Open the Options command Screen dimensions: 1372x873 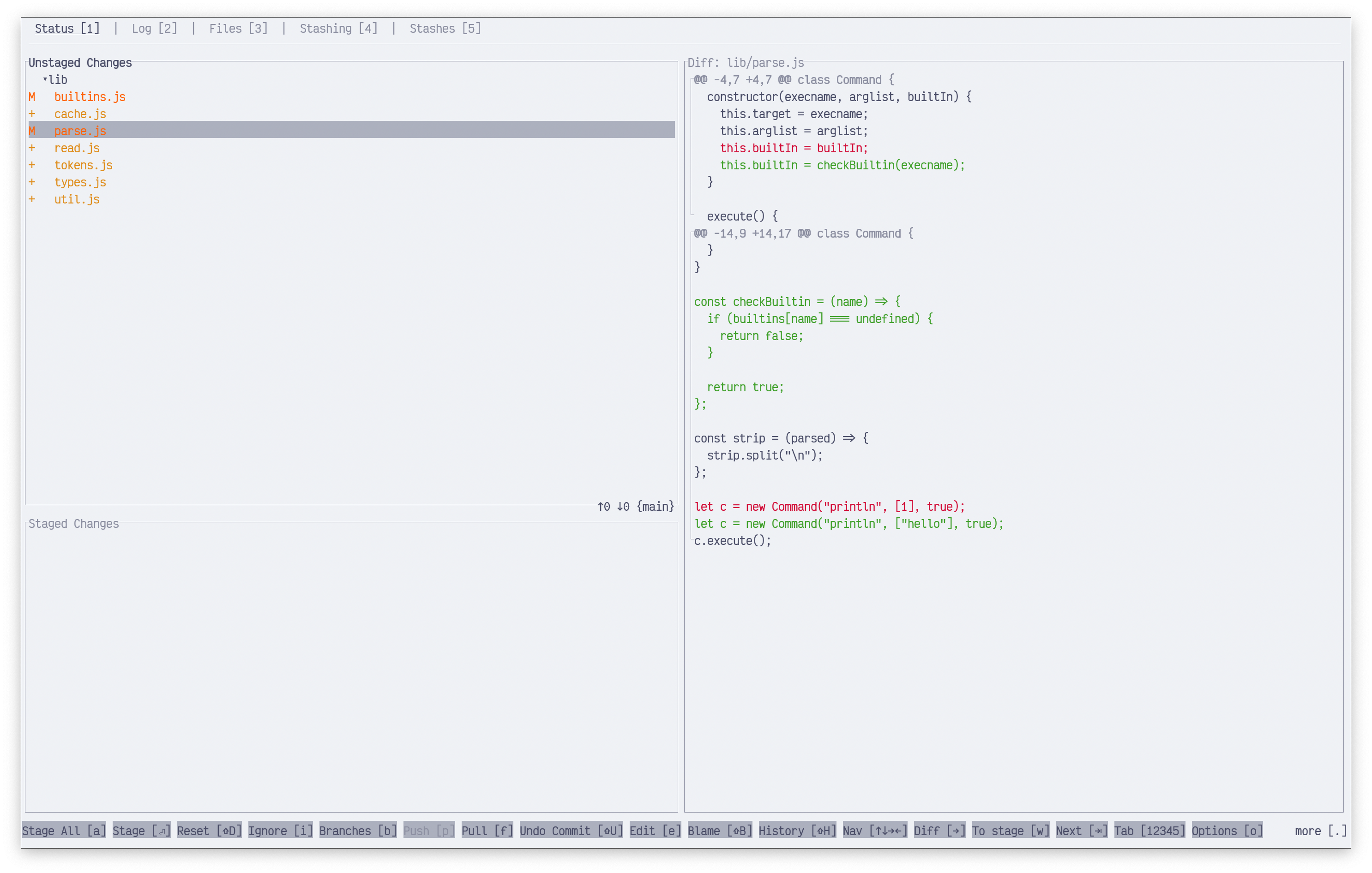coord(1227,831)
